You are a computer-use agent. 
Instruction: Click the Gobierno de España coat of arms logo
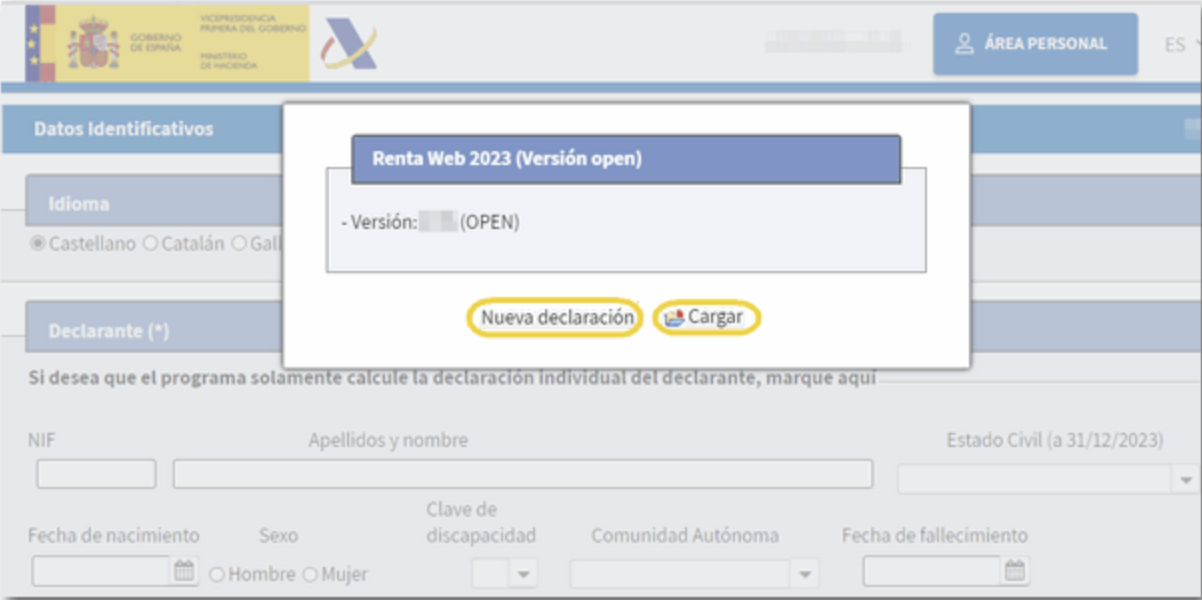coord(93,42)
